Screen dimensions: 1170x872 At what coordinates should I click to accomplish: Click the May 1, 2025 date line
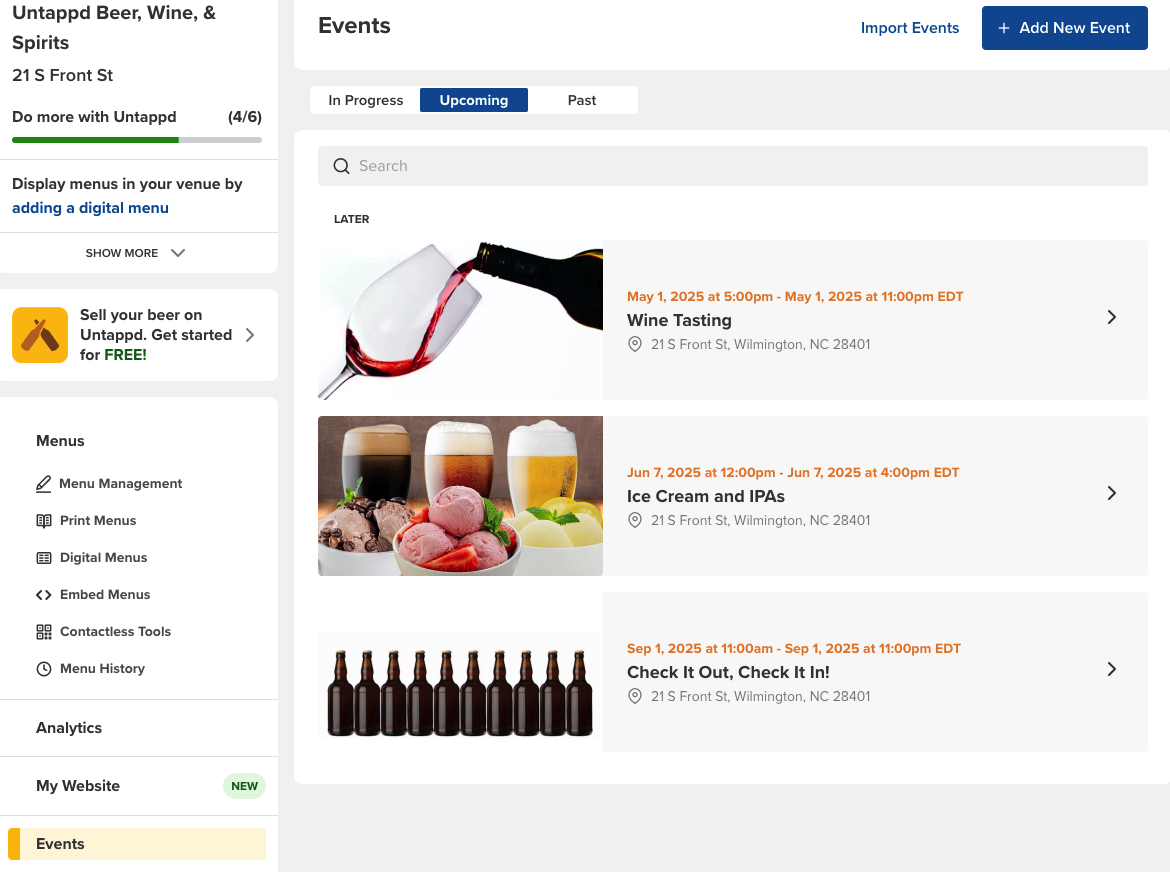795,297
